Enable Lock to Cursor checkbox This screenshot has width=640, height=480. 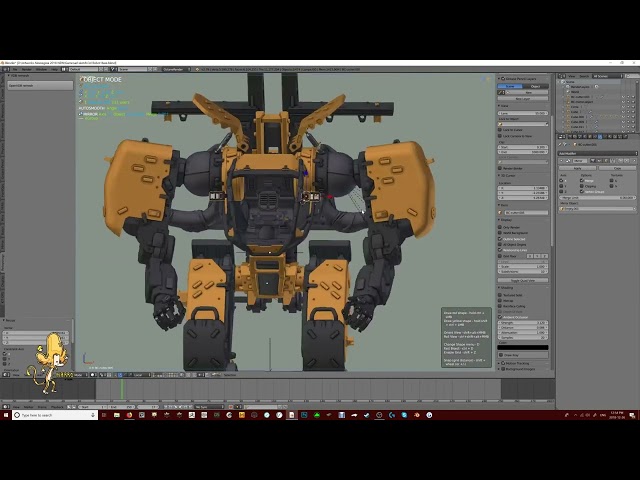[500, 130]
